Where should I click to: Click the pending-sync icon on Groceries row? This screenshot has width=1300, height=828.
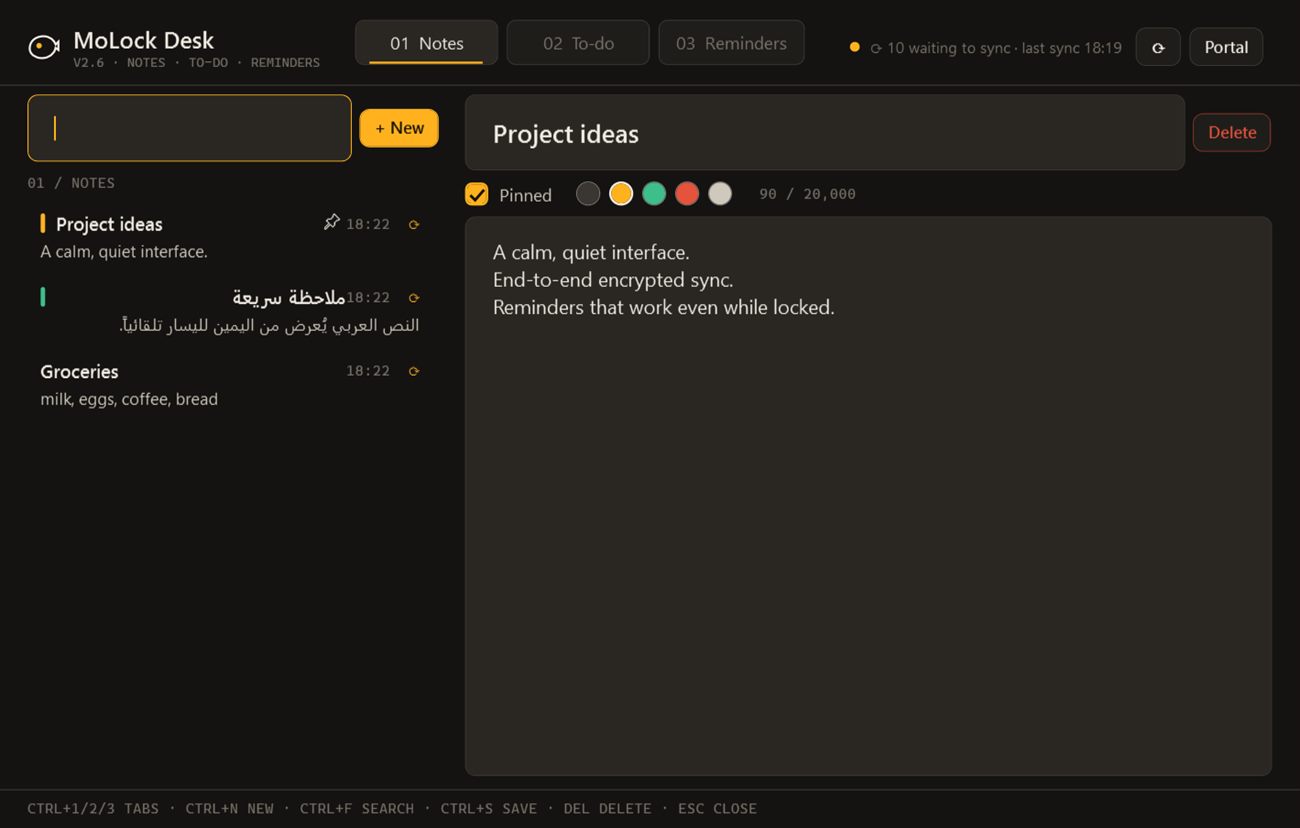[x=414, y=372]
